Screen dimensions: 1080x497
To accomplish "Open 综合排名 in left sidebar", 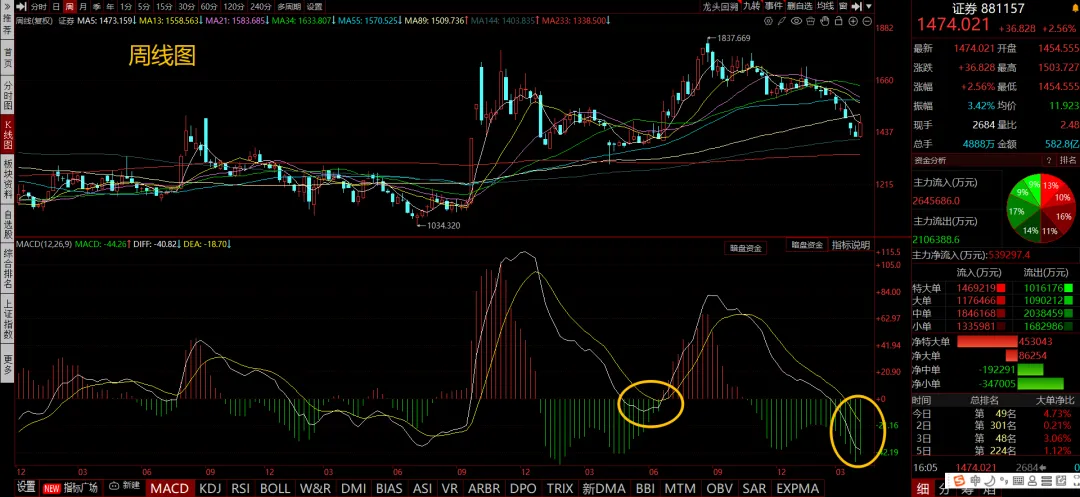I will 8,268.
